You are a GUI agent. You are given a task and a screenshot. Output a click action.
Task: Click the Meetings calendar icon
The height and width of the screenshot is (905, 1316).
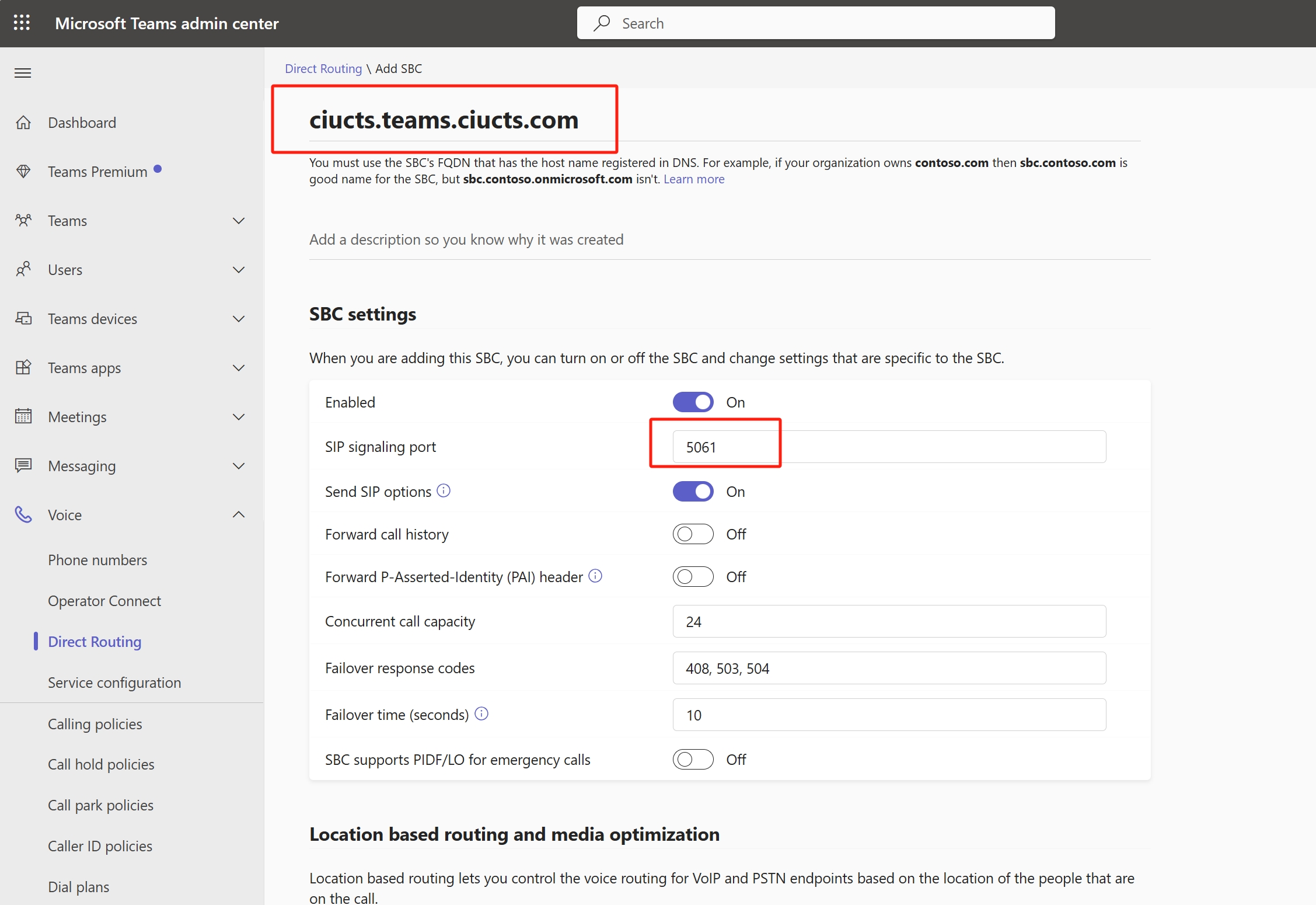coord(23,416)
